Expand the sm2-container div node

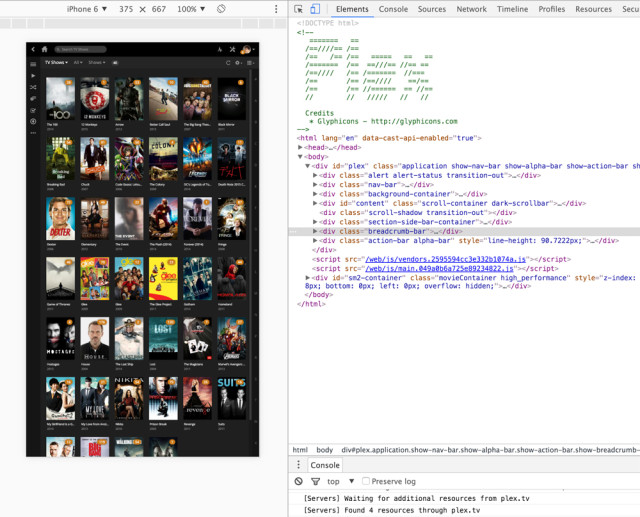307,278
